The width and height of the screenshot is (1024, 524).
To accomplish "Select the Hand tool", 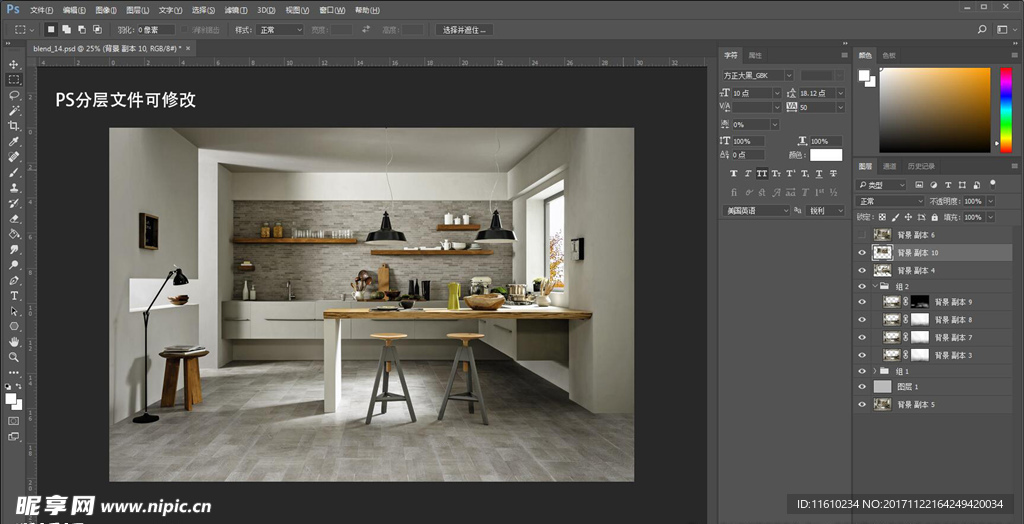I will coord(14,341).
